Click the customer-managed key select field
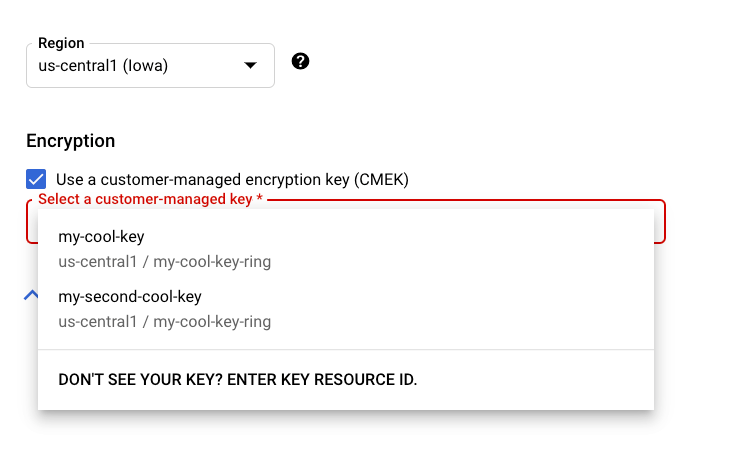The image size is (749, 461). (x=658, y=222)
